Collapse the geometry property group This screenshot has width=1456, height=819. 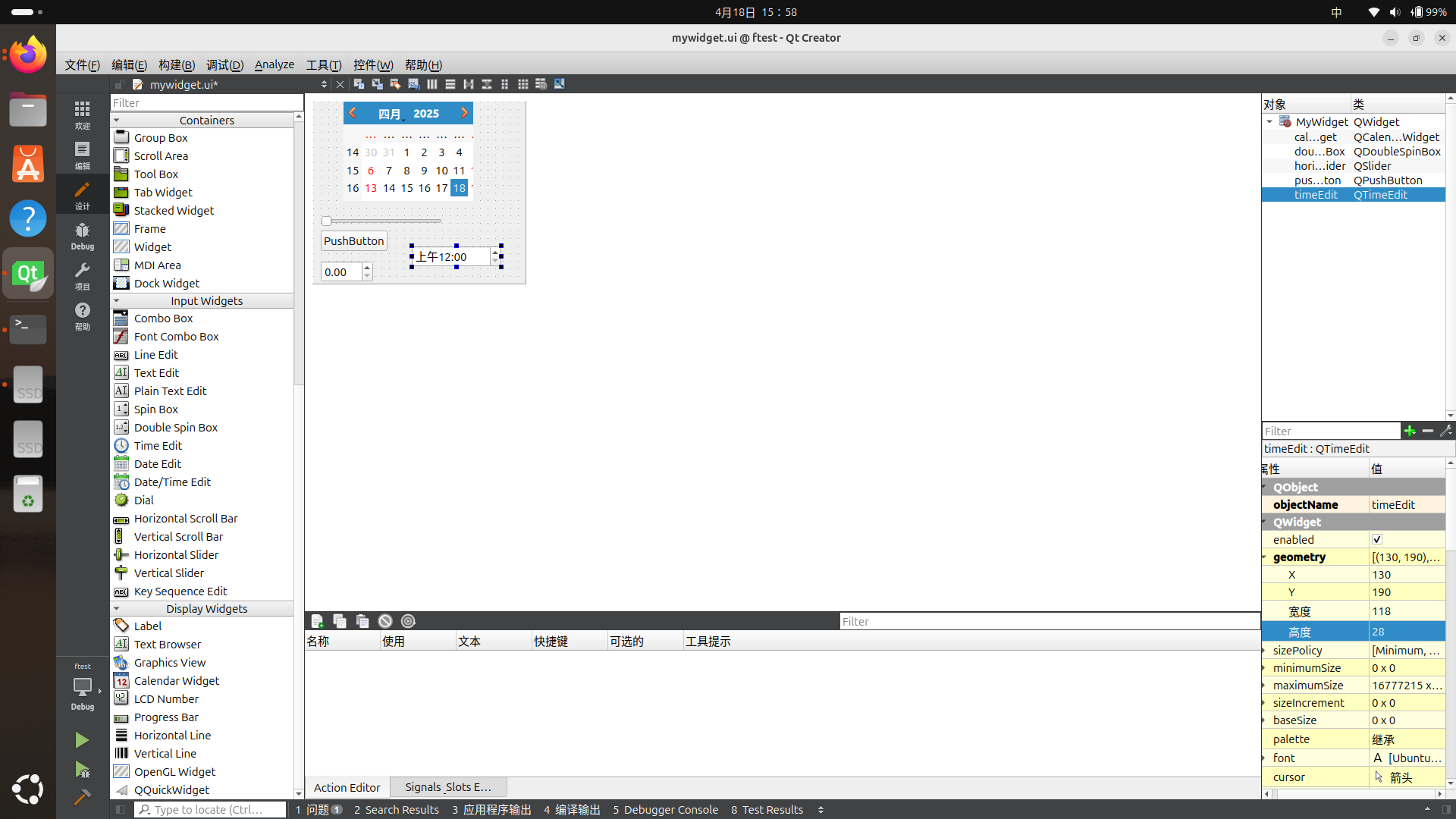coord(1265,557)
